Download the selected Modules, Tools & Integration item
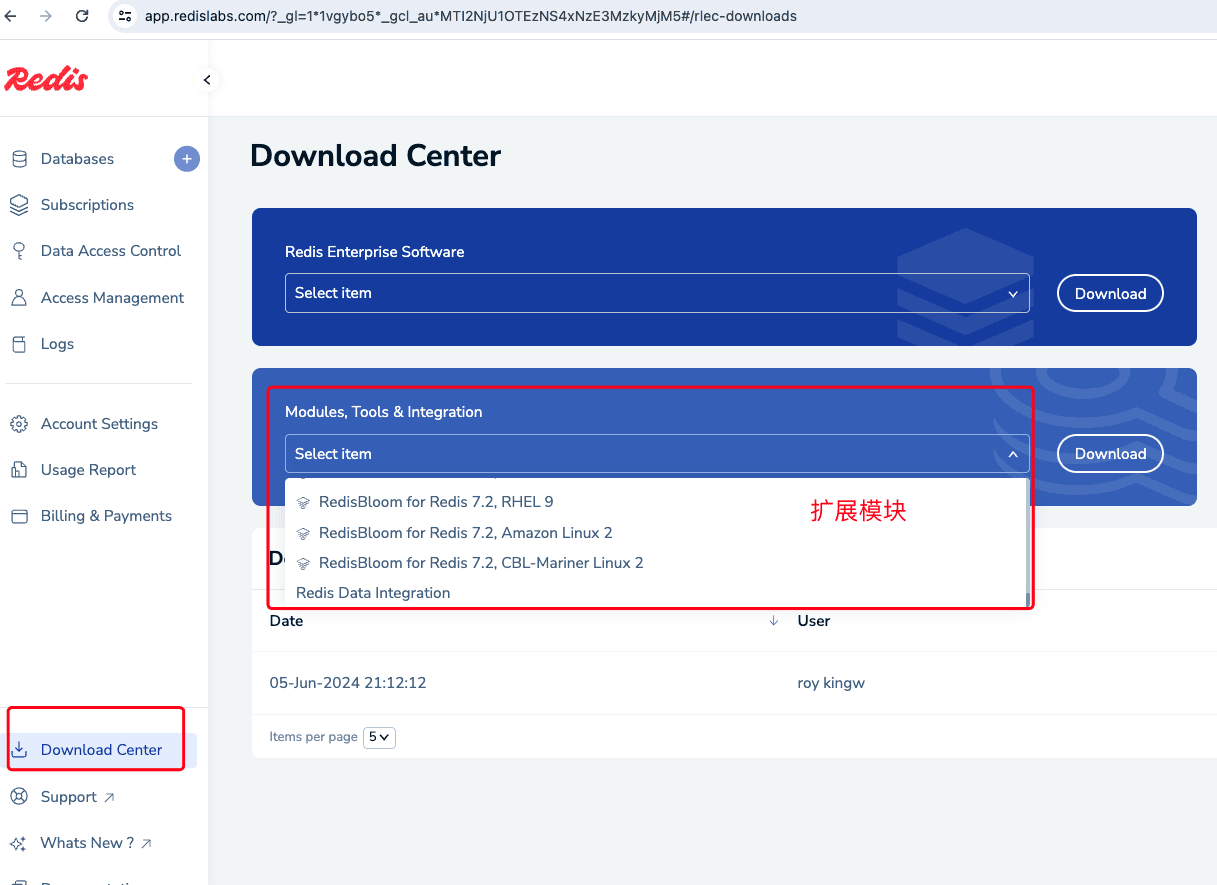 (x=1110, y=454)
